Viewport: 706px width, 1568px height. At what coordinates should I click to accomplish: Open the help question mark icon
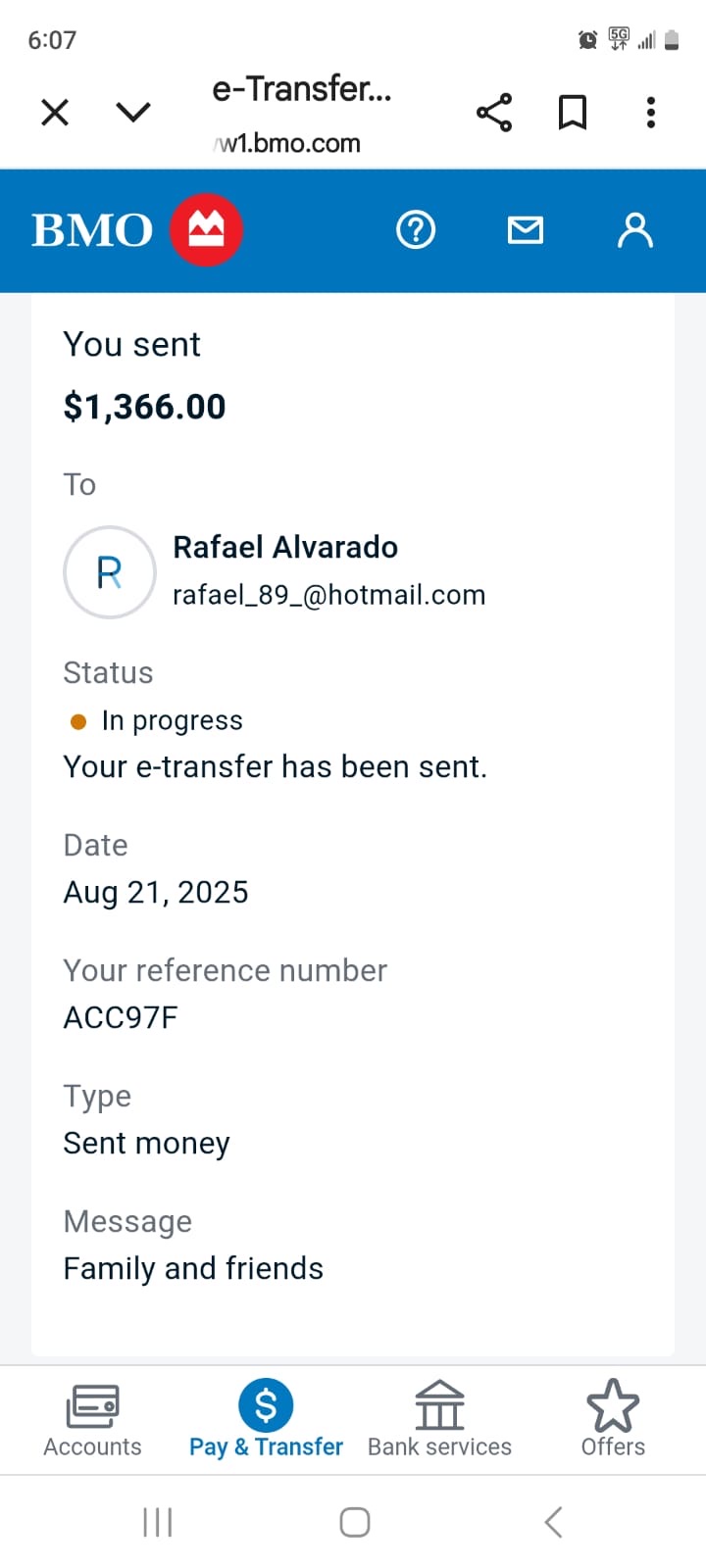coord(416,230)
